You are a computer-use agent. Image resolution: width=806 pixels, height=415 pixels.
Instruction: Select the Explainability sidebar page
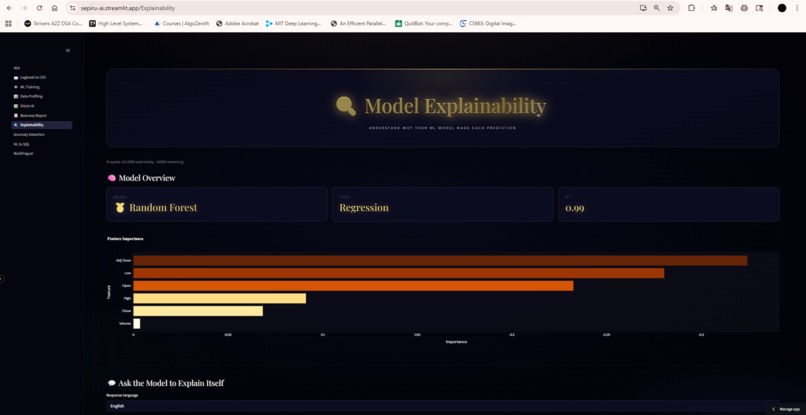[x=42, y=125]
